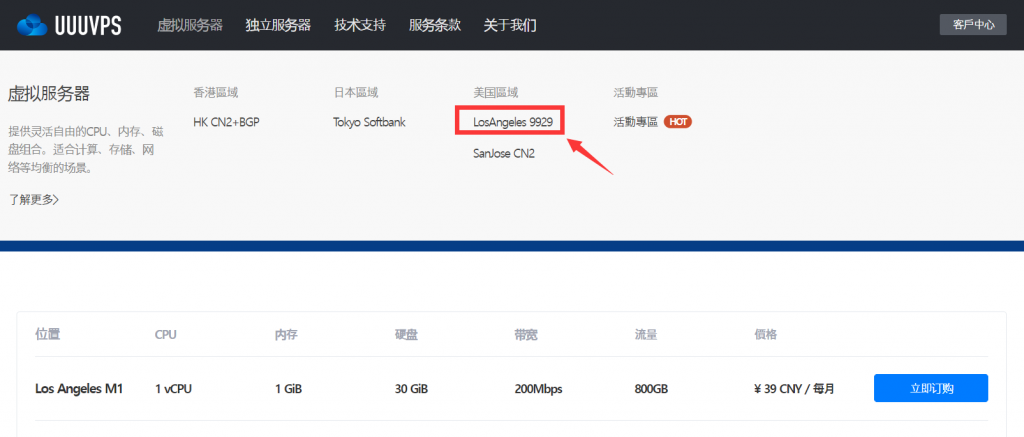
Task: Click the 客戶中心 button
Action: click(973, 25)
